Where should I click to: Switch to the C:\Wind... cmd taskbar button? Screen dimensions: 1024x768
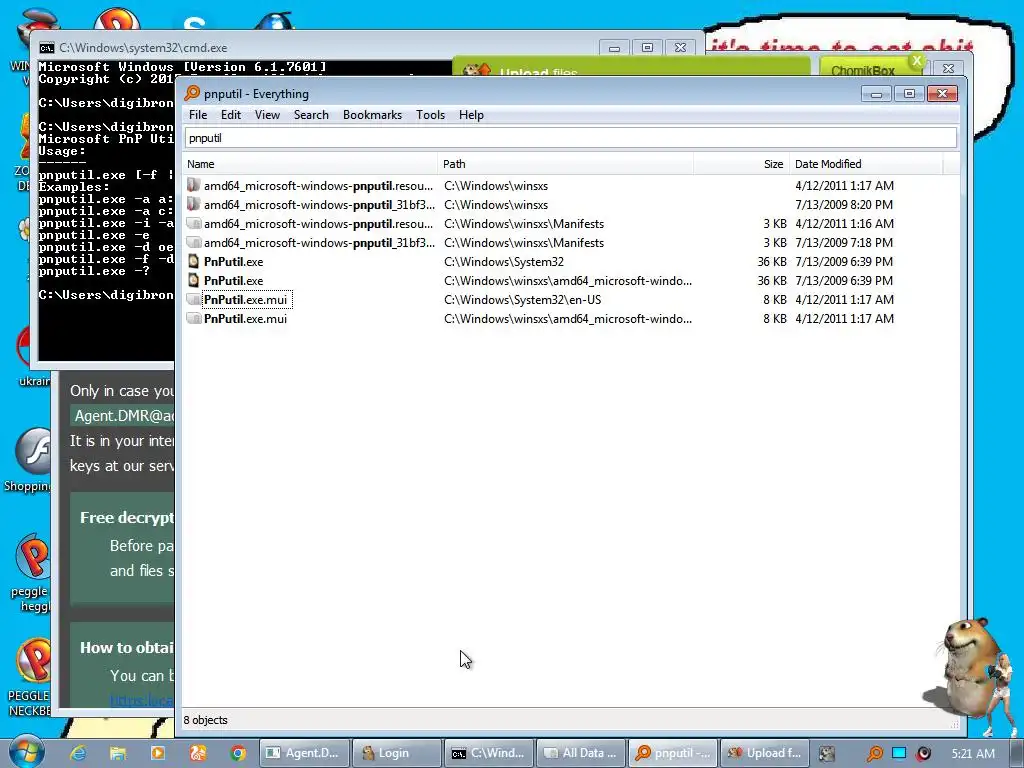(x=488, y=753)
